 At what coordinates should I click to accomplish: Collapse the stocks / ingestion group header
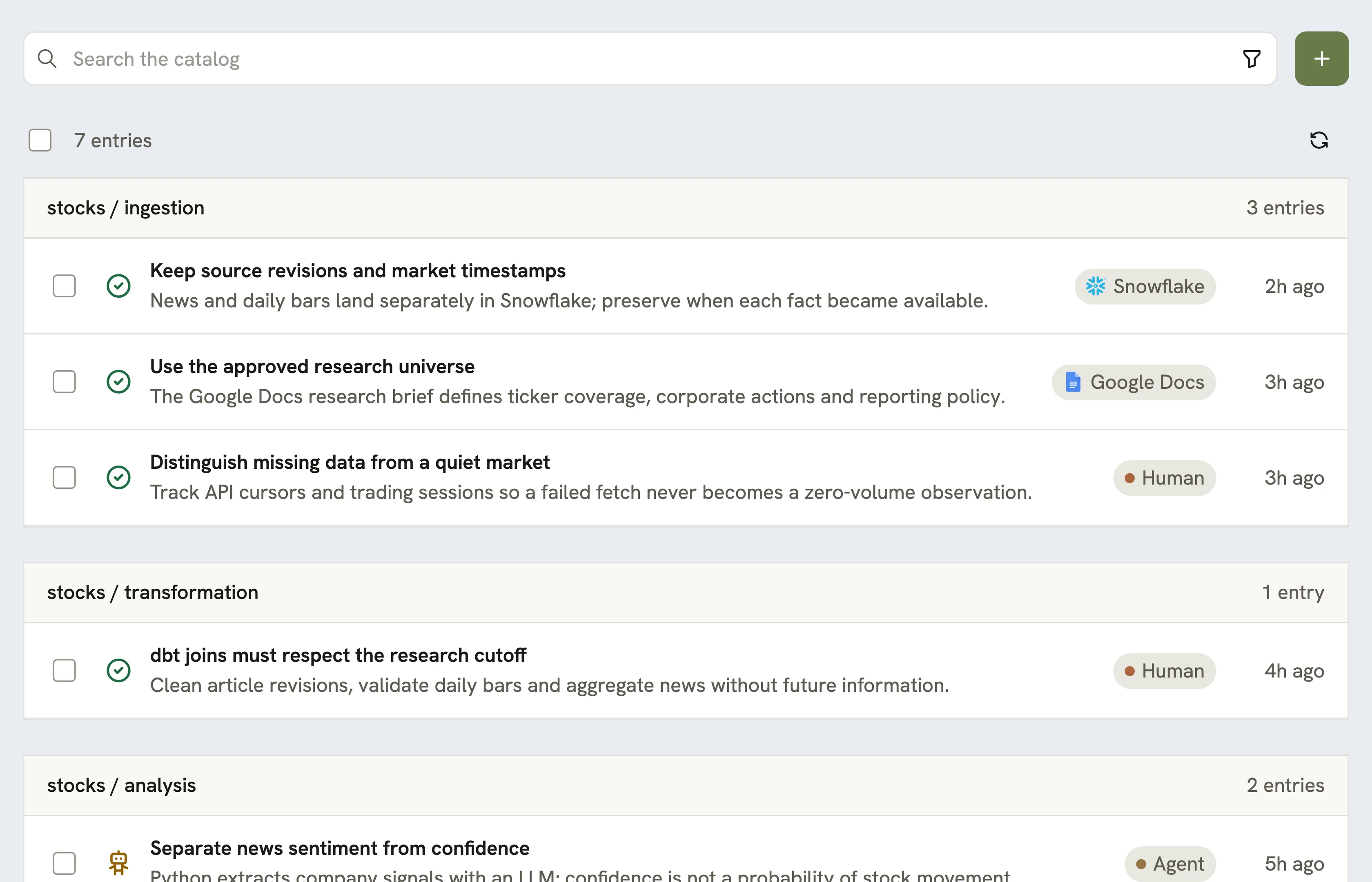tap(686, 208)
